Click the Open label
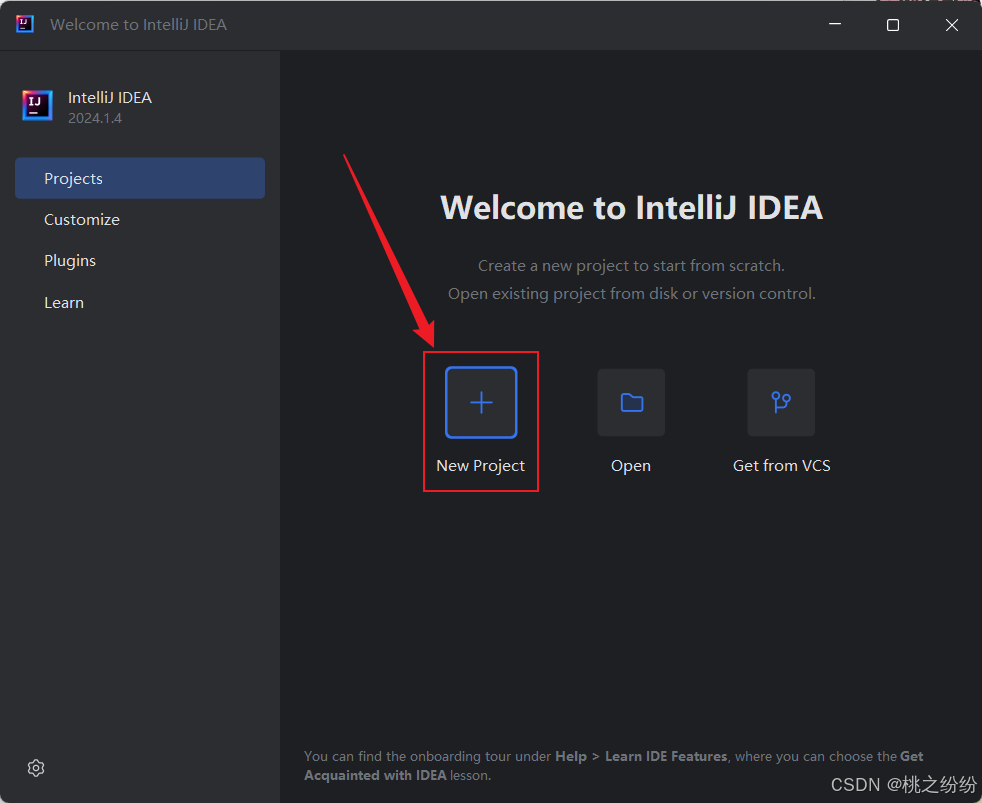The width and height of the screenshot is (982, 803). click(631, 466)
